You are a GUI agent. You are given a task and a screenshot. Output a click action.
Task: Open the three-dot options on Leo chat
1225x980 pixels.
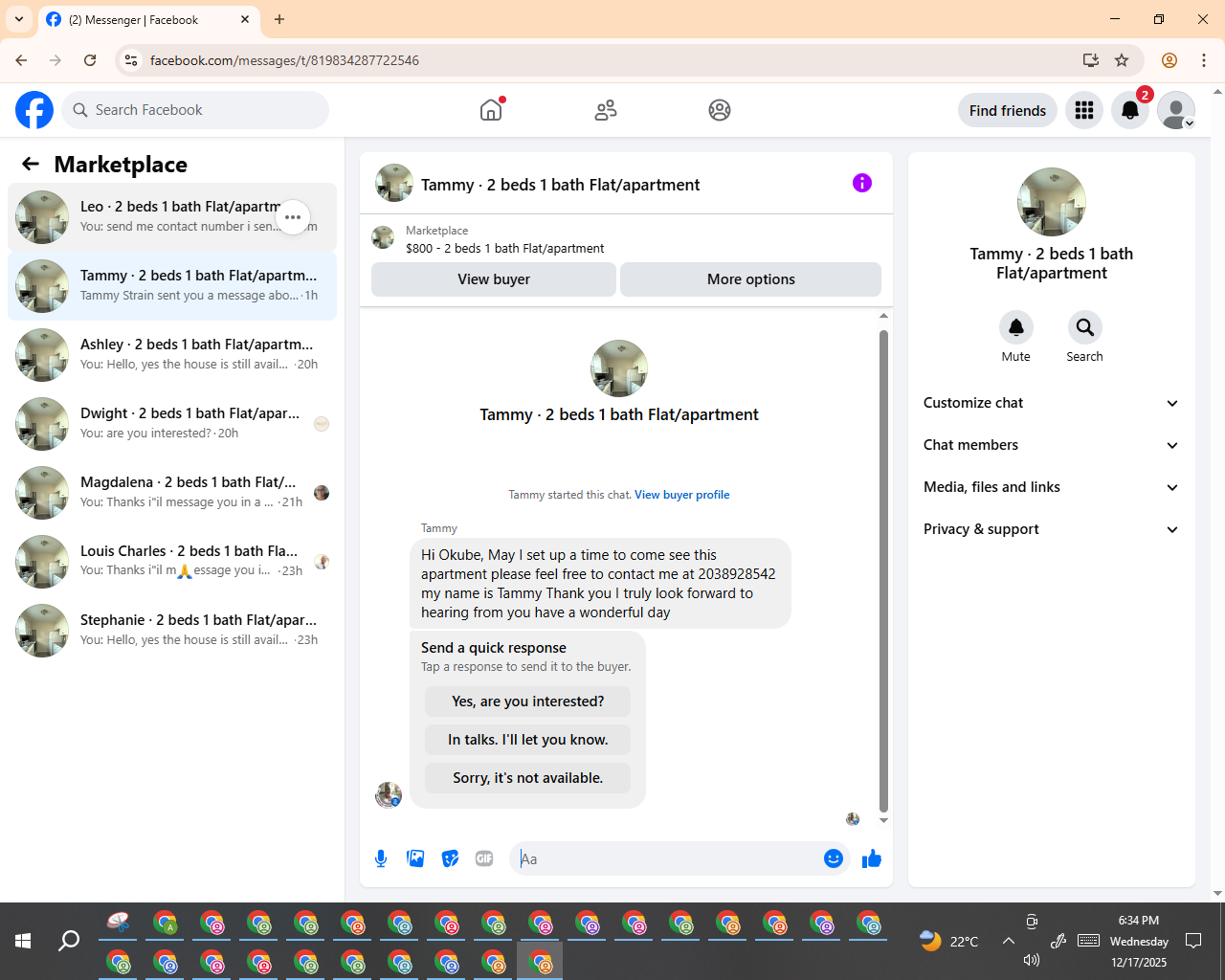tap(293, 217)
